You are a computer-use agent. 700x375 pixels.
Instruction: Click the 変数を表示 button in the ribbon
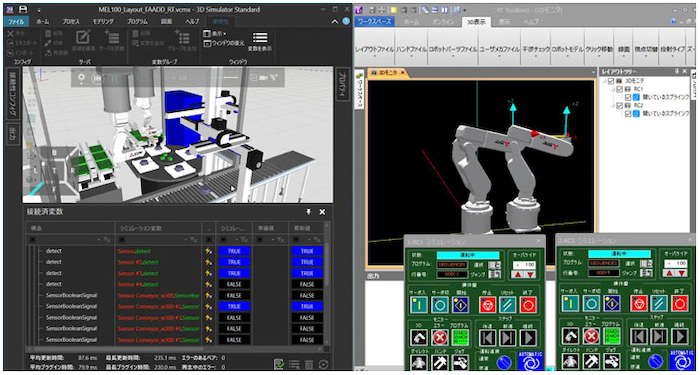[260, 42]
